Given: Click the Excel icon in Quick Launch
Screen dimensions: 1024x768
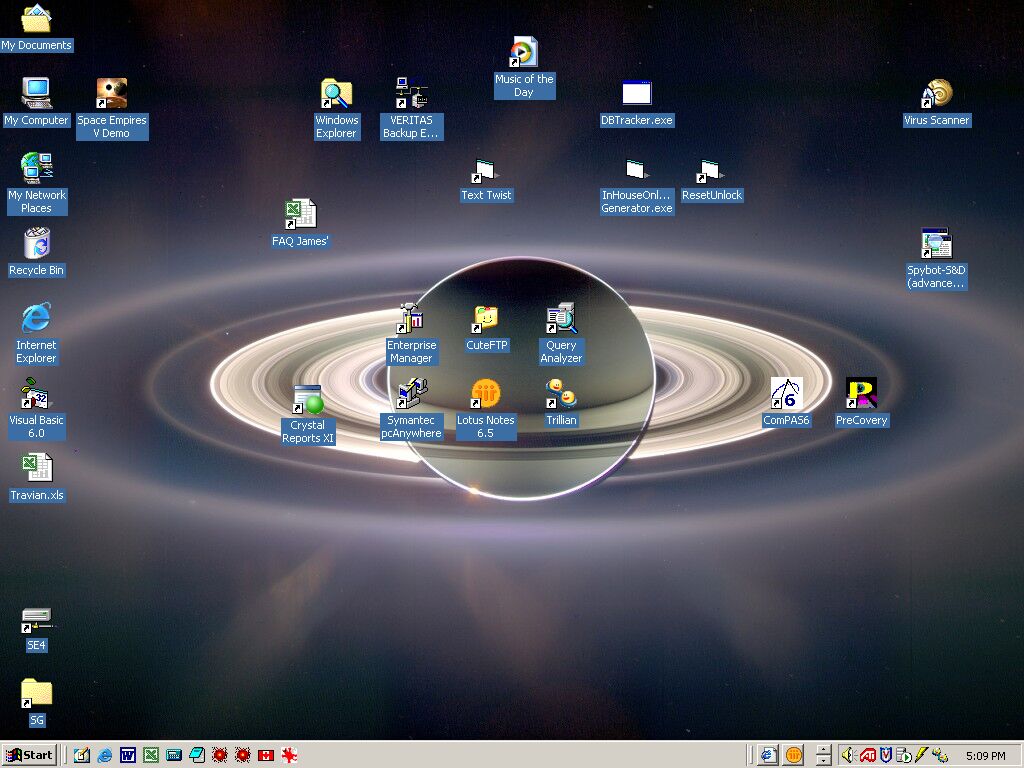Looking at the screenshot, I should [x=151, y=755].
